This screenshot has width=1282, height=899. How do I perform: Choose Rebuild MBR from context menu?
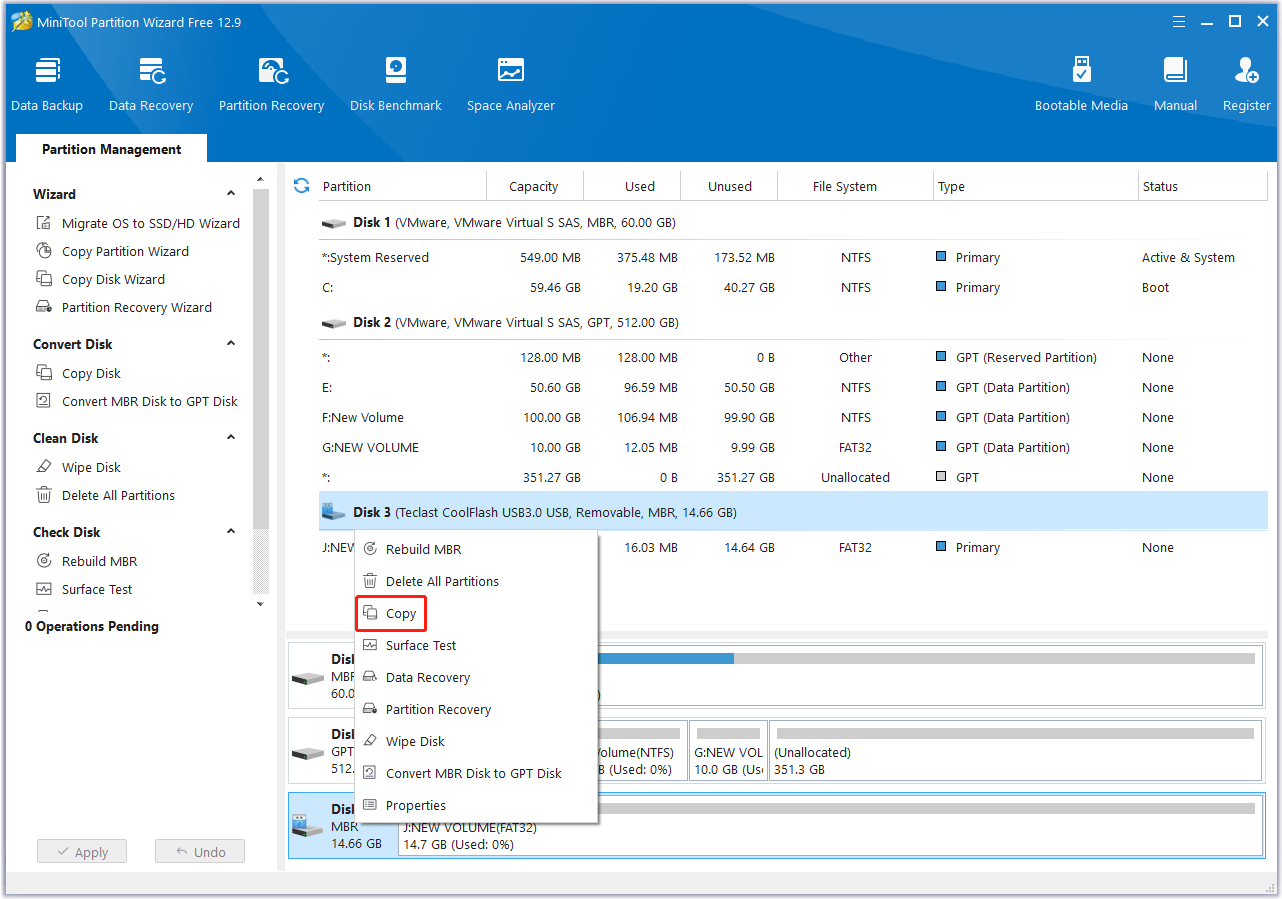tap(476, 549)
